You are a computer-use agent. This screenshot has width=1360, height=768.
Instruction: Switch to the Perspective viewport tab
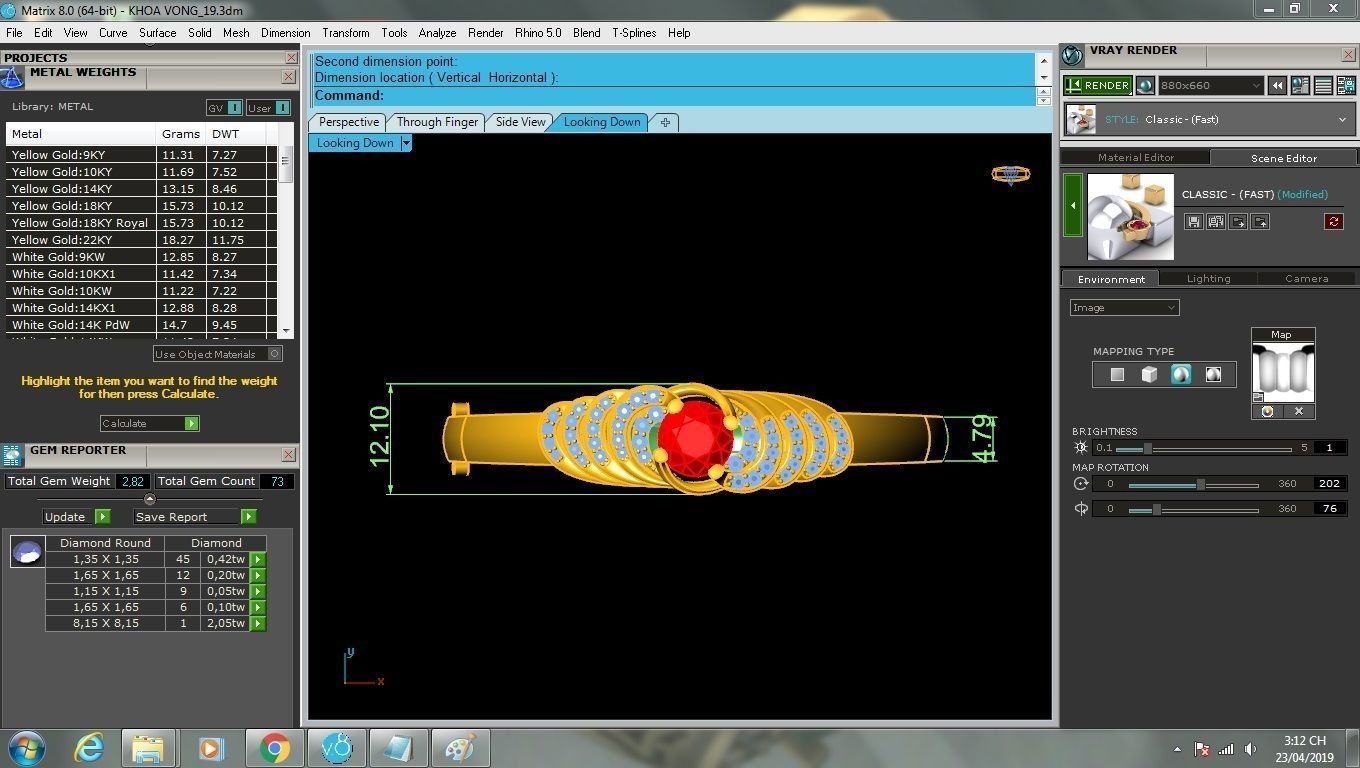tap(349, 122)
